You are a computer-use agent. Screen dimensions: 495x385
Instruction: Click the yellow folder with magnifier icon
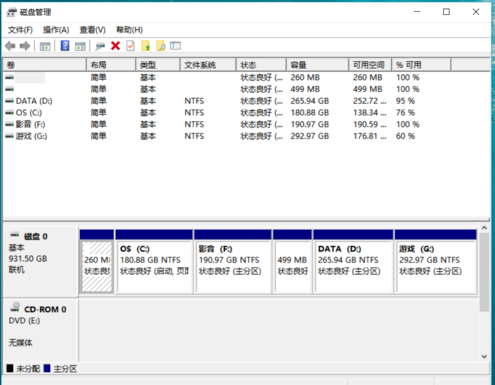(x=161, y=46)
